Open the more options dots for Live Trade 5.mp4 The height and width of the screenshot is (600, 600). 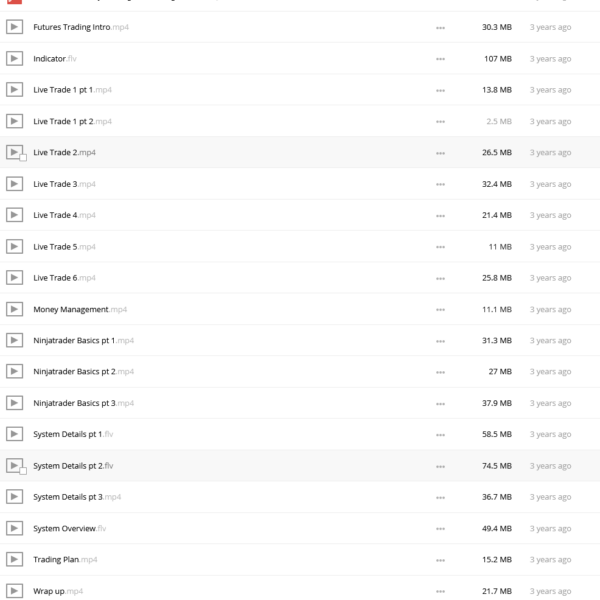[440, 247]
